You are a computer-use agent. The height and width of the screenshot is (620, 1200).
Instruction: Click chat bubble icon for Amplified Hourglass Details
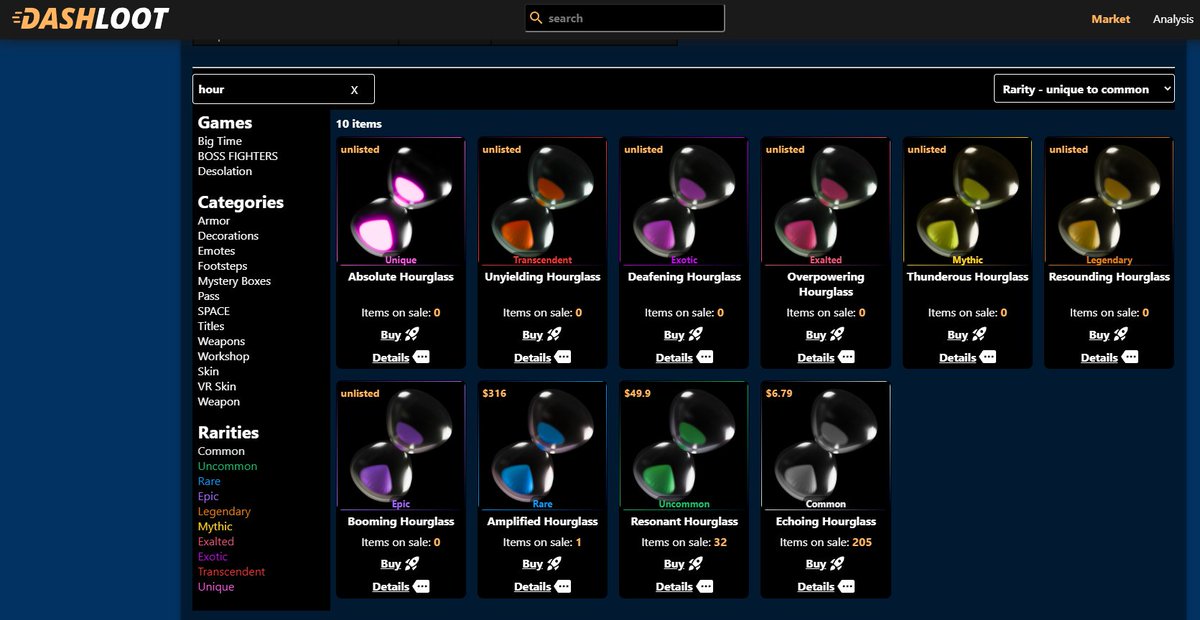pos(563,586)
